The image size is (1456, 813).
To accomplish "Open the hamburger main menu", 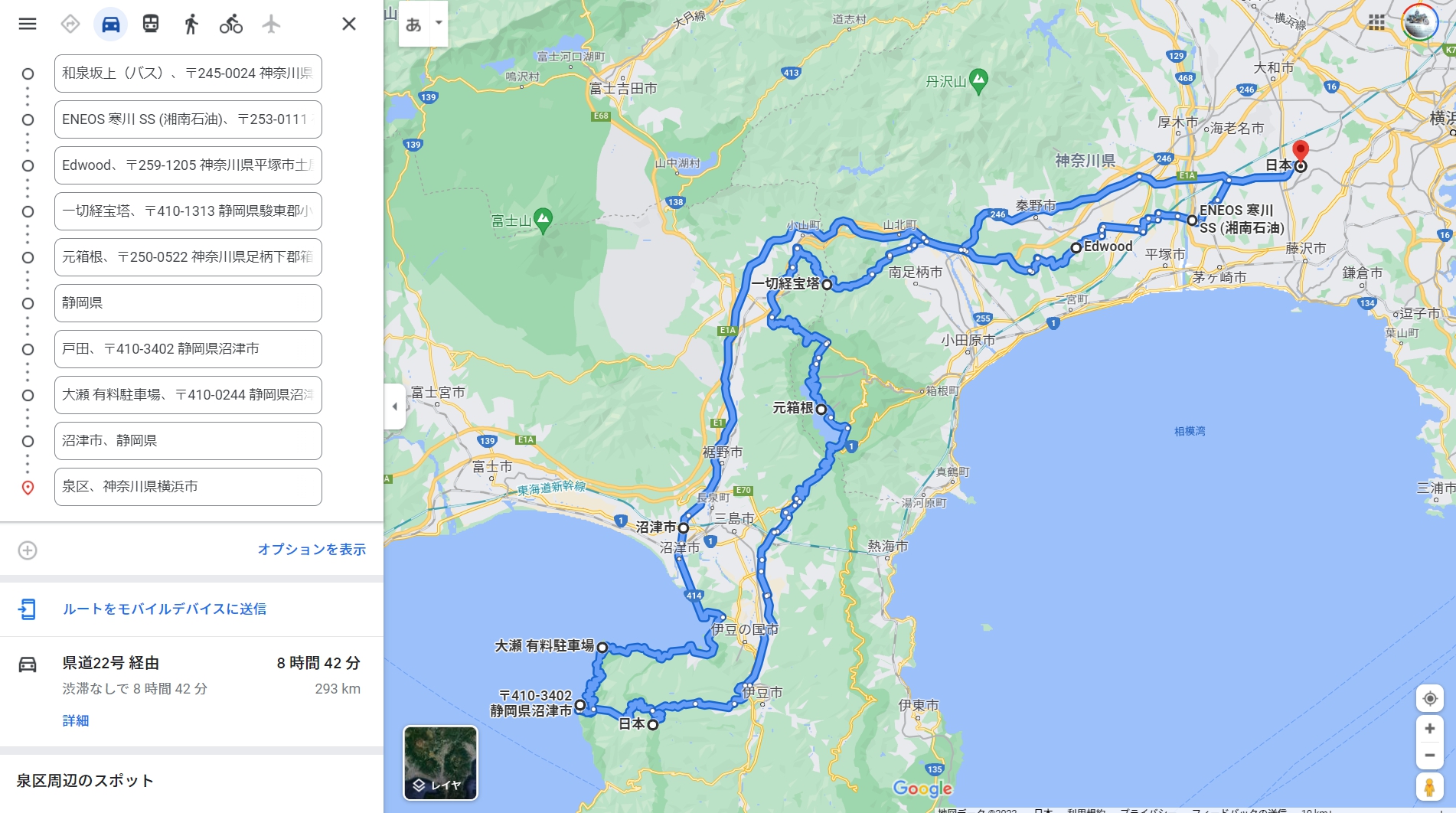I will click(28, 24).
